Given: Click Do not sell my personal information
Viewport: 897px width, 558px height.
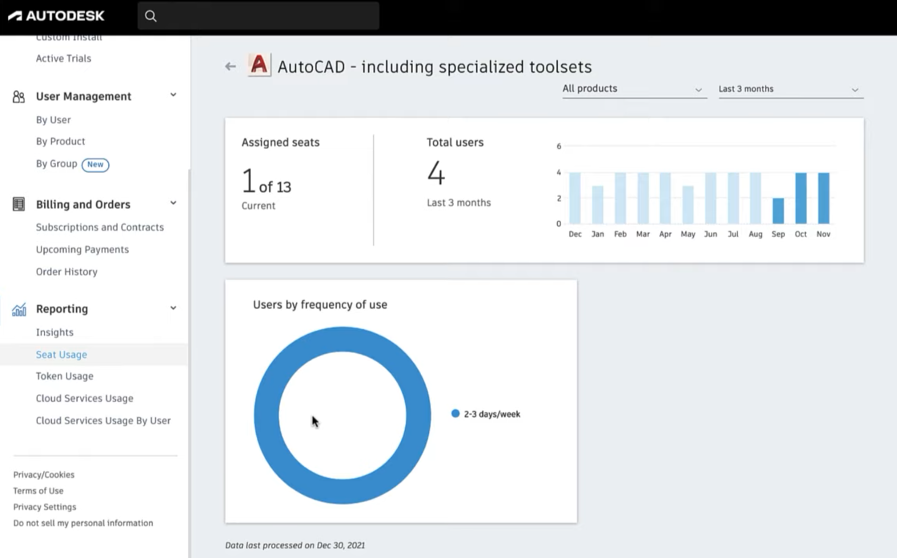Looking at the screenshot, I should [x=83, y=523].
